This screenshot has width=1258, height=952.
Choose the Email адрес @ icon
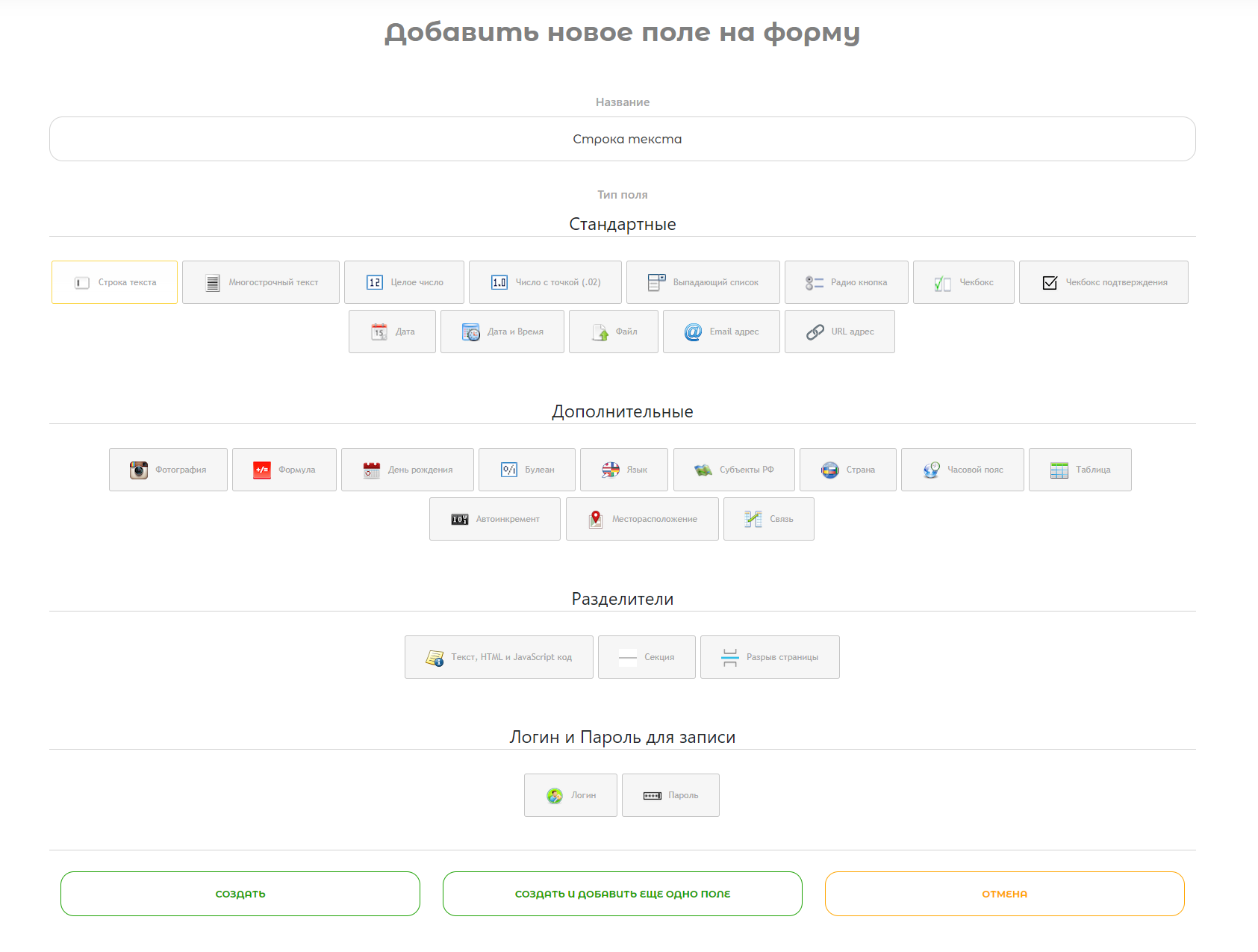pos(693,332)
